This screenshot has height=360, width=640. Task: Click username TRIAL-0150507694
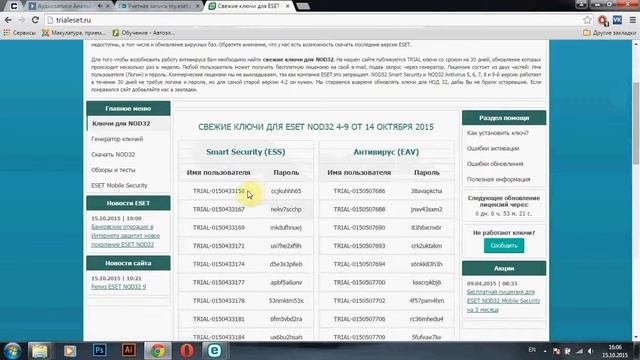[x=359, y=264]
